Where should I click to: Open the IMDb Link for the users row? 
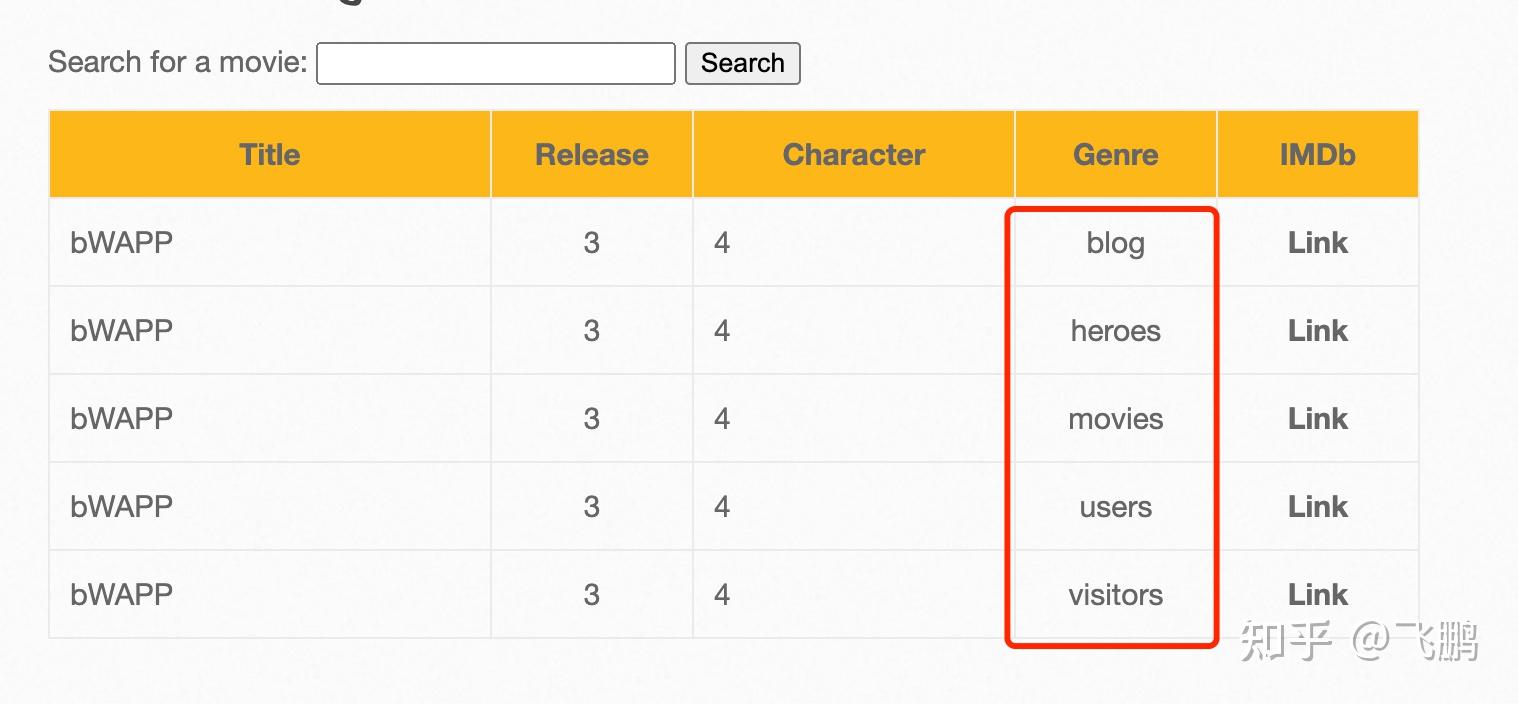[1317, 506]
